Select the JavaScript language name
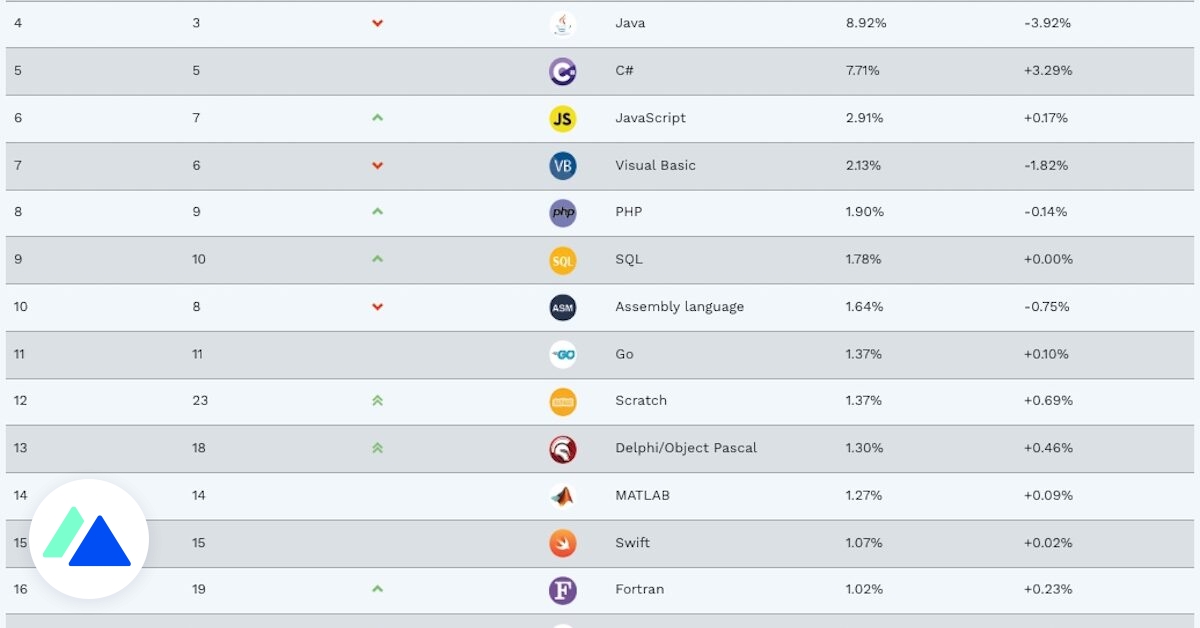 pos(650,118)
